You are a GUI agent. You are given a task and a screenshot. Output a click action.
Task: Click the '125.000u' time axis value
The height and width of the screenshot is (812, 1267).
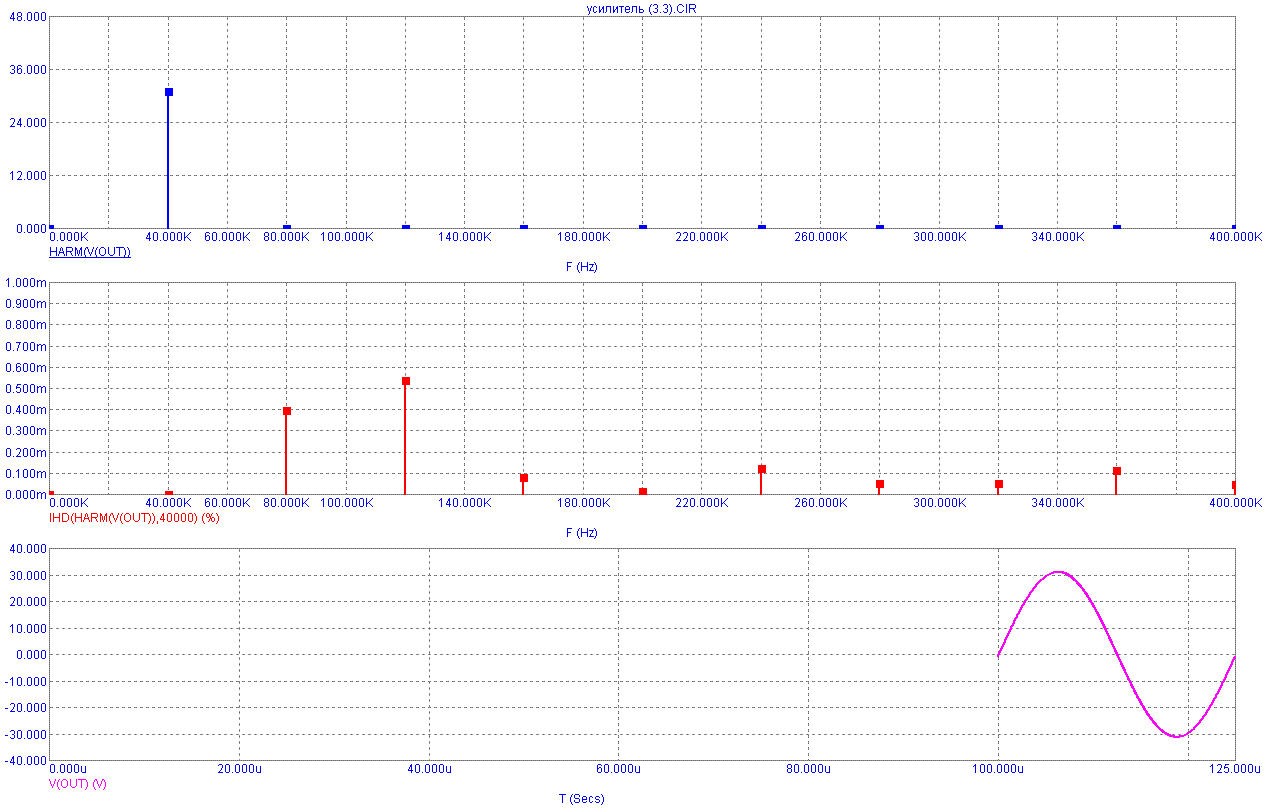[1234, 769]
